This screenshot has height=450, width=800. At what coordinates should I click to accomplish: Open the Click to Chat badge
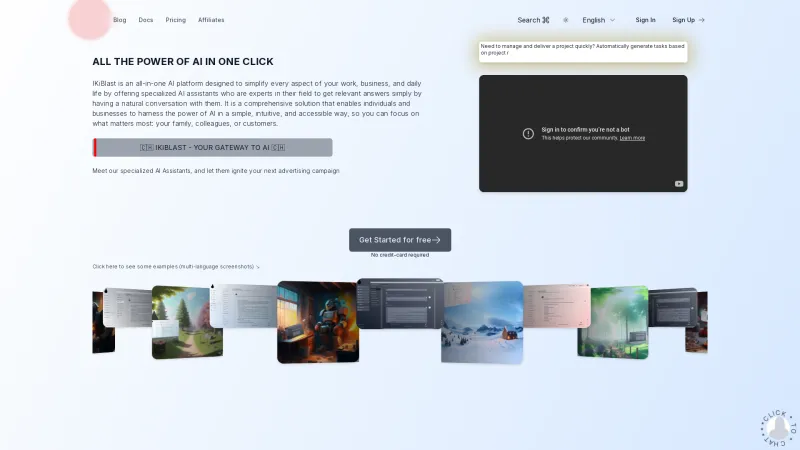point(779,428)
